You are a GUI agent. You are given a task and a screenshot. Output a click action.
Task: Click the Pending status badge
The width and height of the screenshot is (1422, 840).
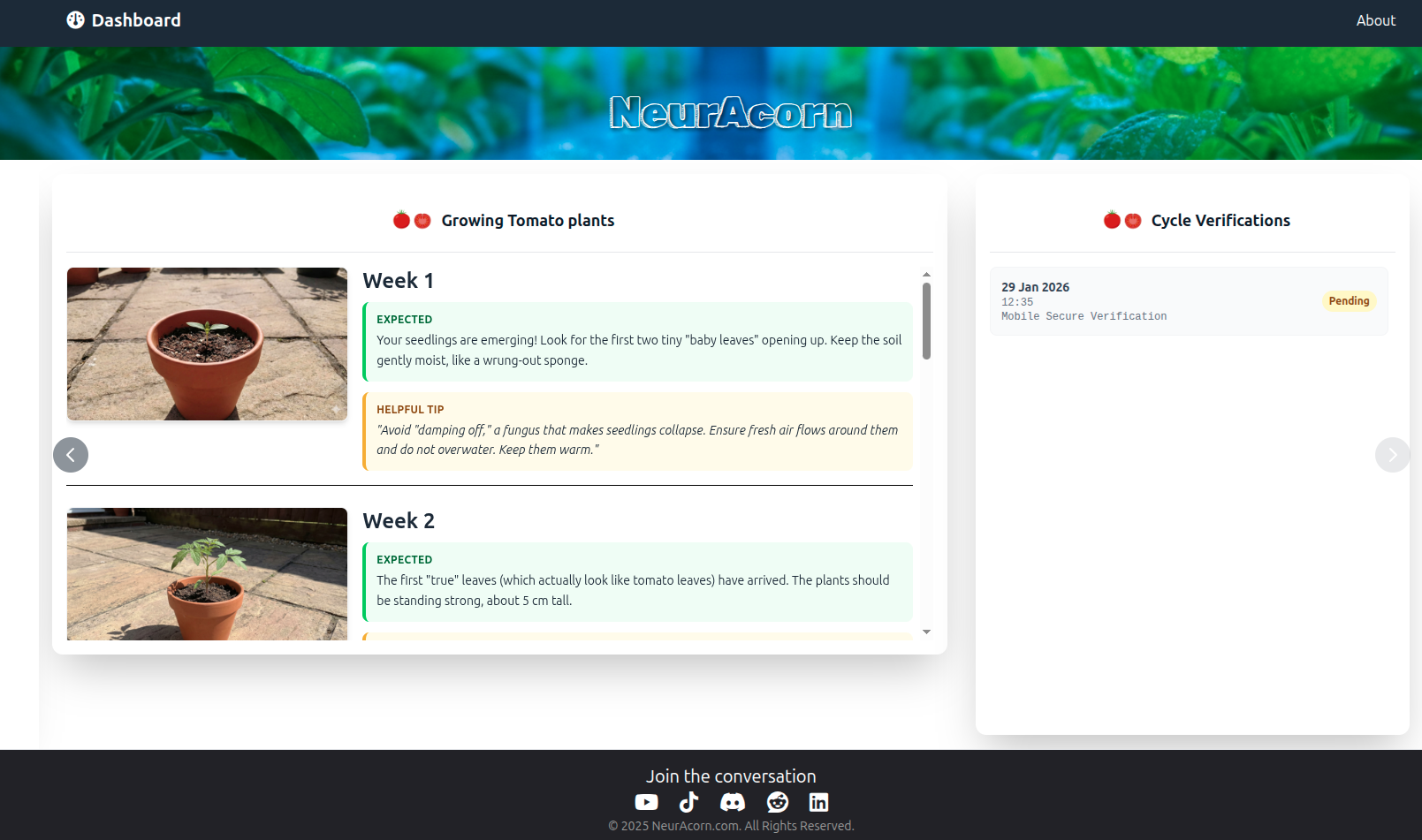coord(1349,301)
